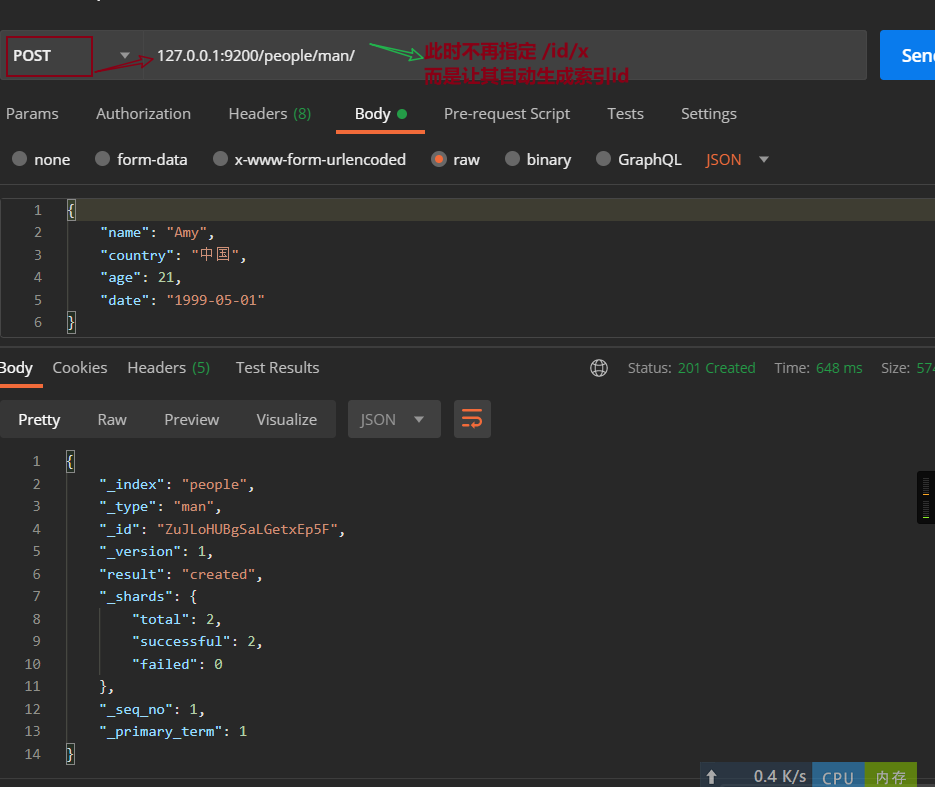The height and width of the screenshot is (787, 935).
Task: Click the 201 Created status text
Action: pos(716,368)
